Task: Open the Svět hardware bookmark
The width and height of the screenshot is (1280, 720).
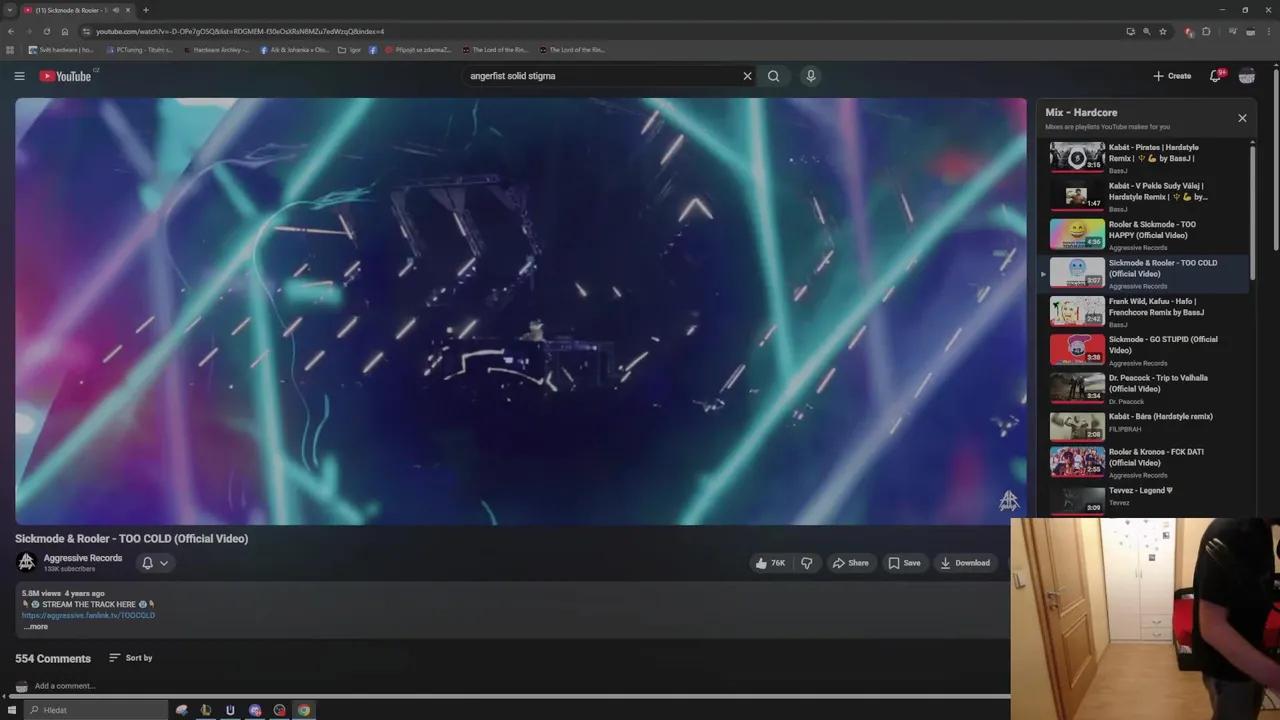Action: tap(60, 50)
